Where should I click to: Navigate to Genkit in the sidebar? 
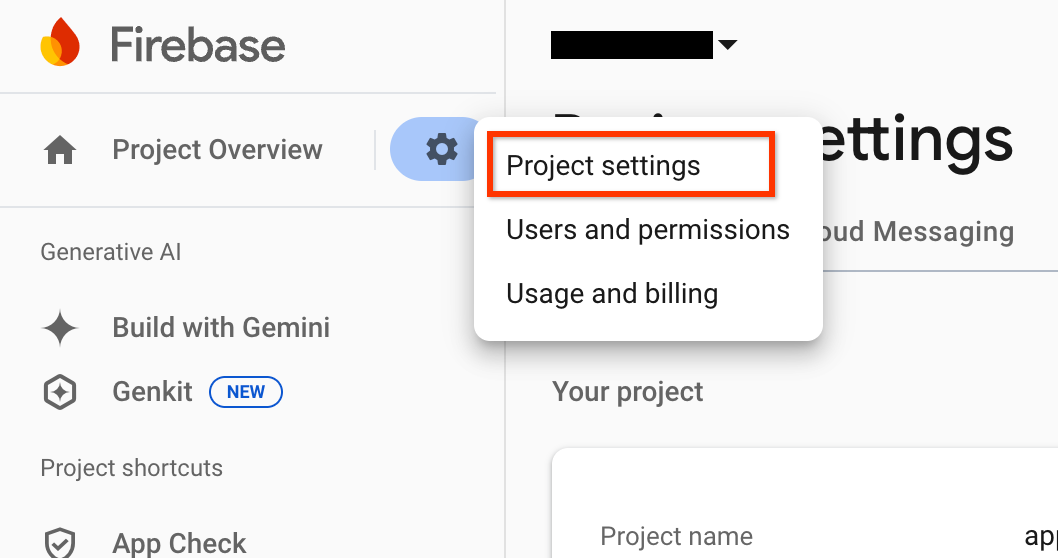(x=152, y=392)
